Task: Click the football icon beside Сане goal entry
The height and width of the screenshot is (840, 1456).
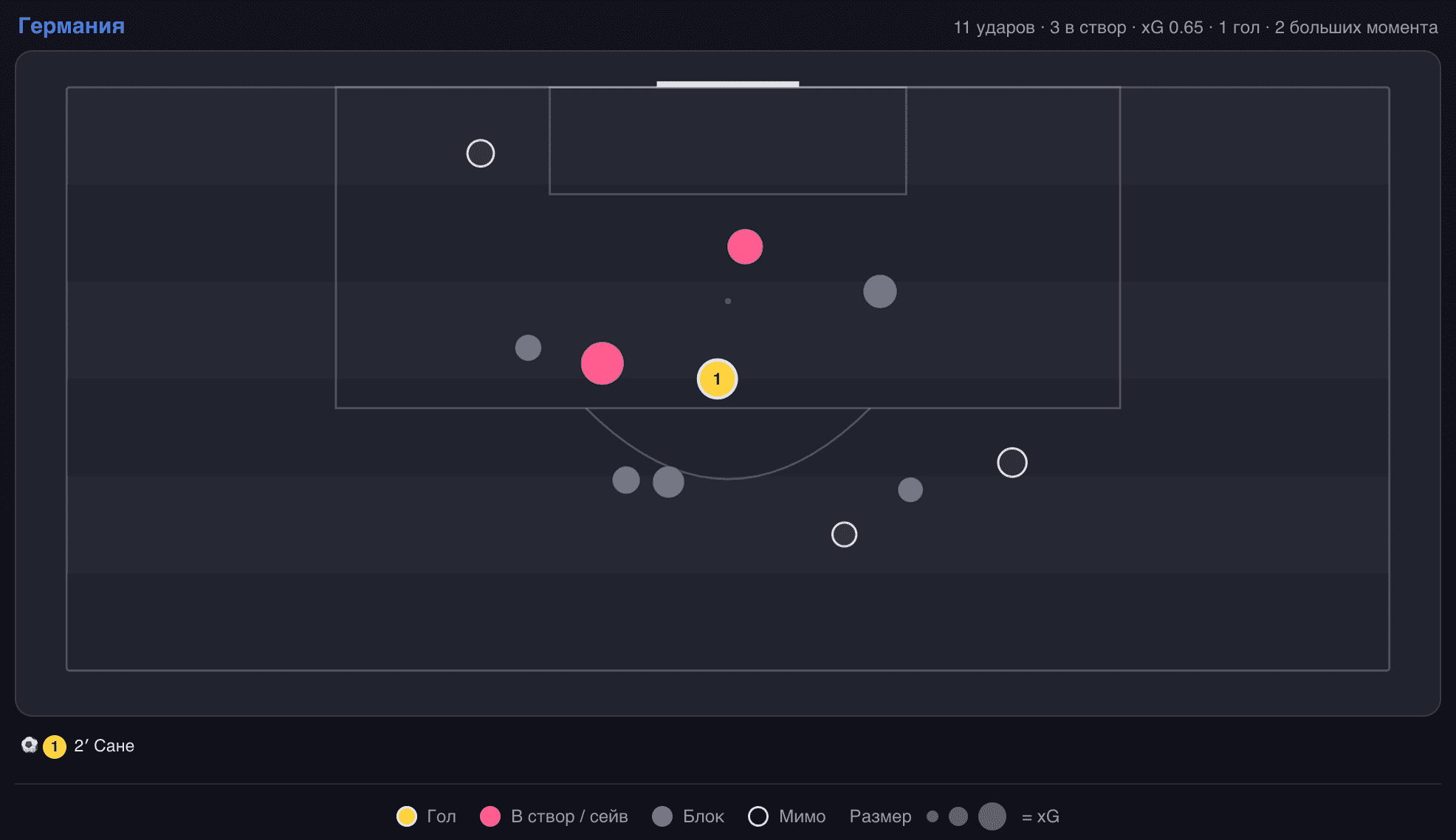Action: coord(30,746)
